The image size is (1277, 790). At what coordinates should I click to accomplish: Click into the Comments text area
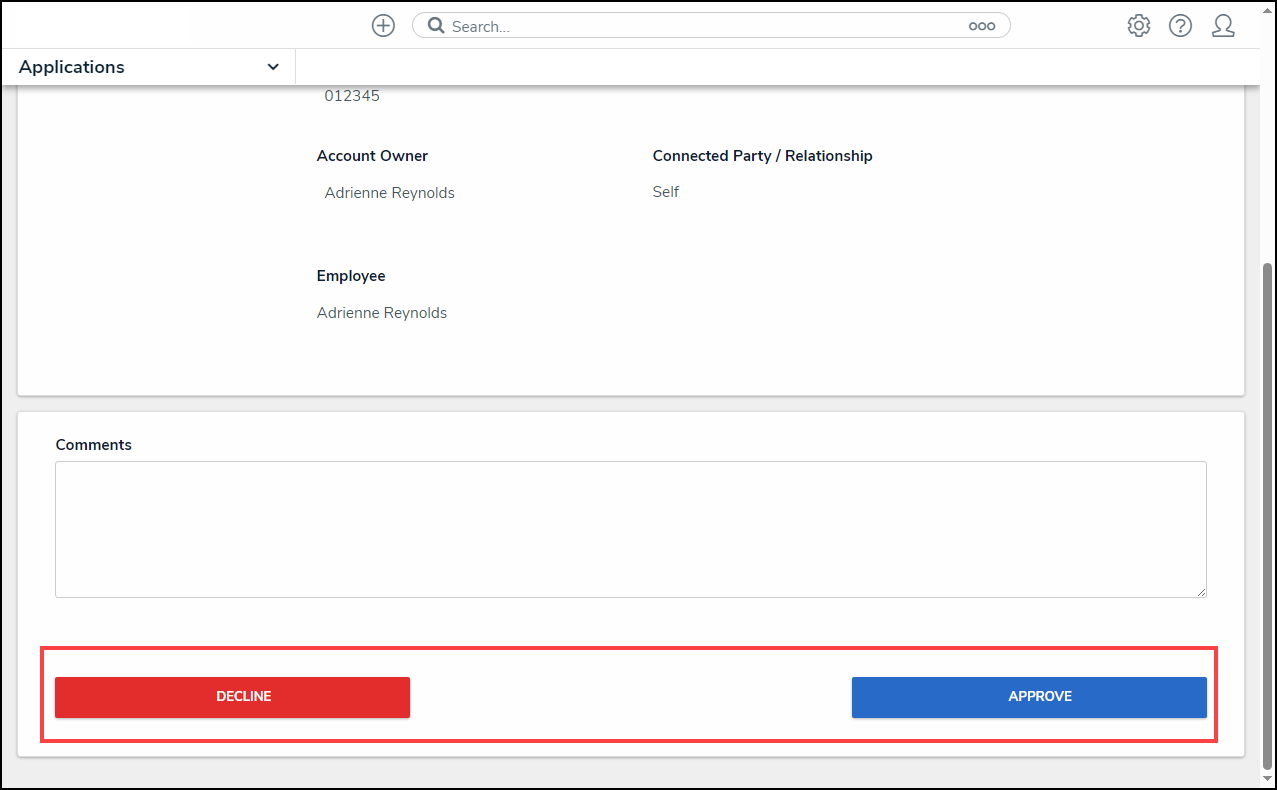point(630,529)
